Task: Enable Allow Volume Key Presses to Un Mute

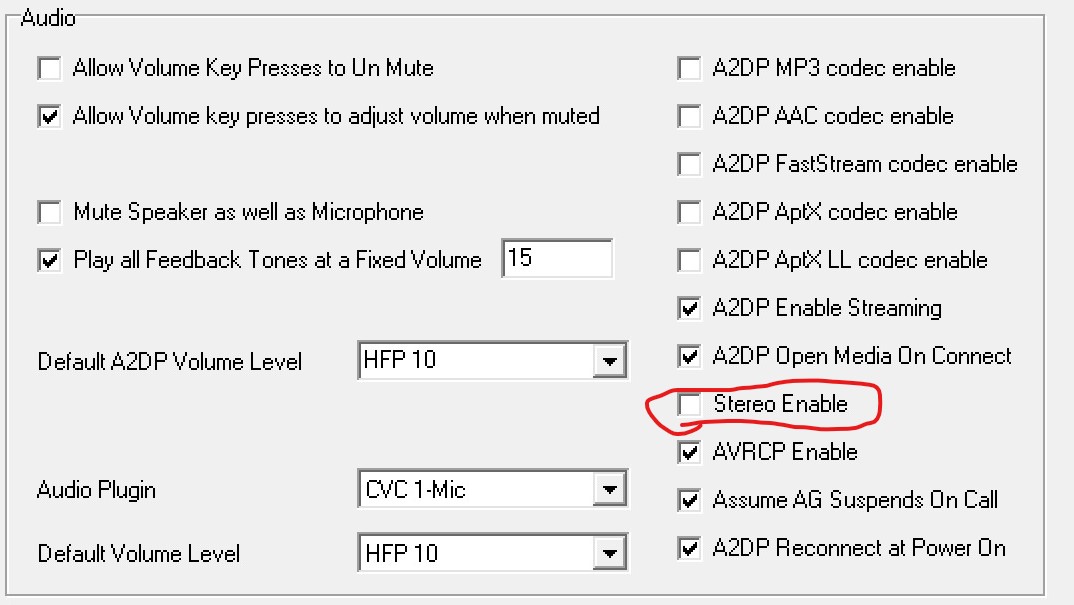Action: coord(49,69)
